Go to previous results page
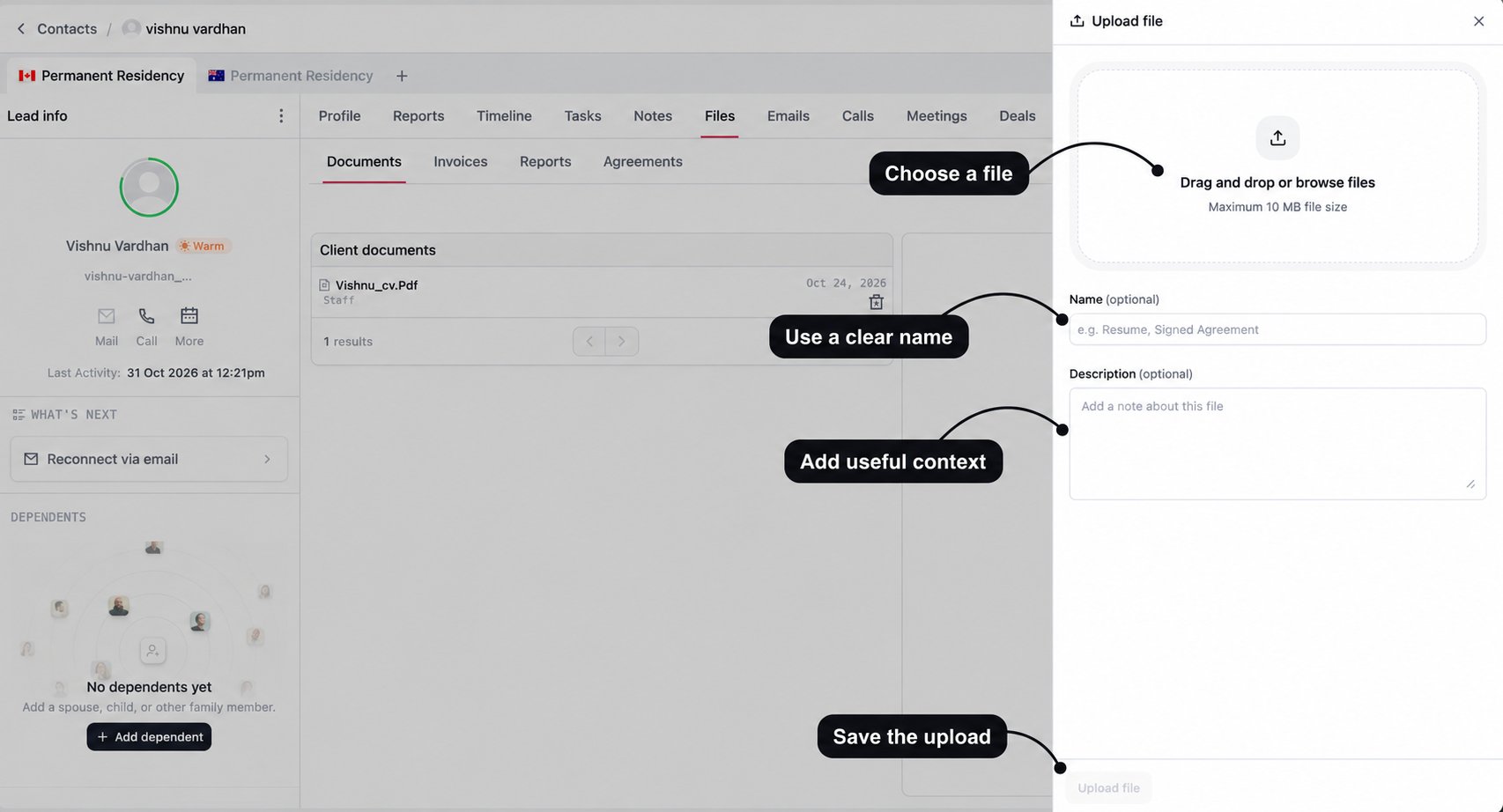Viewport: 1503px width, 812px height. pos(589,342)
